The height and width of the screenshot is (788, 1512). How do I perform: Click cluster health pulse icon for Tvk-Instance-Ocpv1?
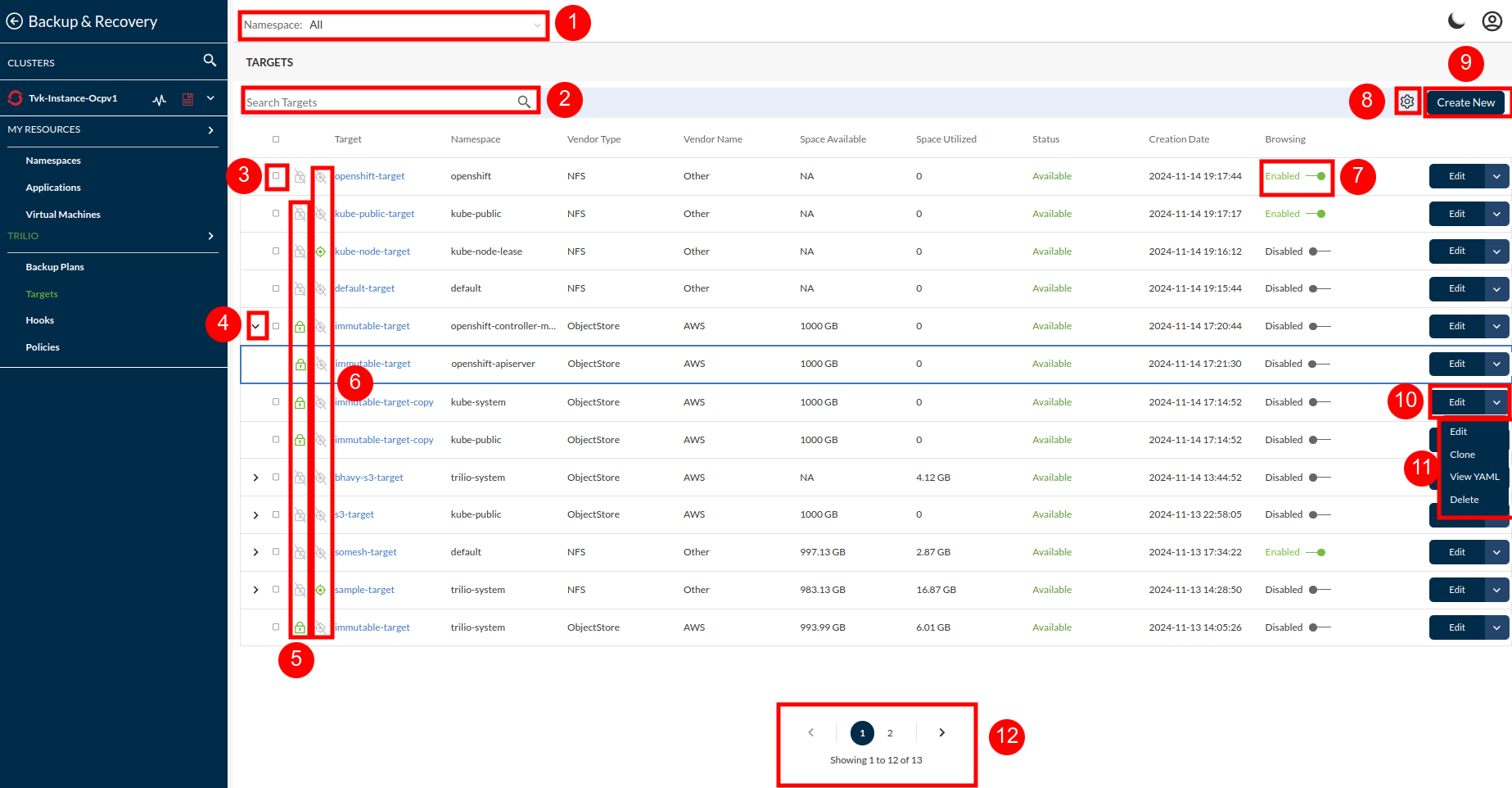click(160, 99)
